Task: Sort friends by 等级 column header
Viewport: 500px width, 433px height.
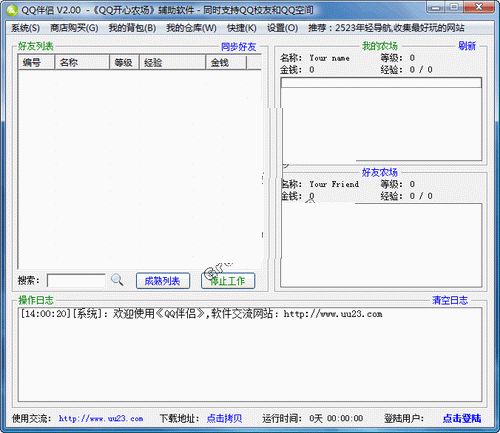Action: click(x=124, y=62)
